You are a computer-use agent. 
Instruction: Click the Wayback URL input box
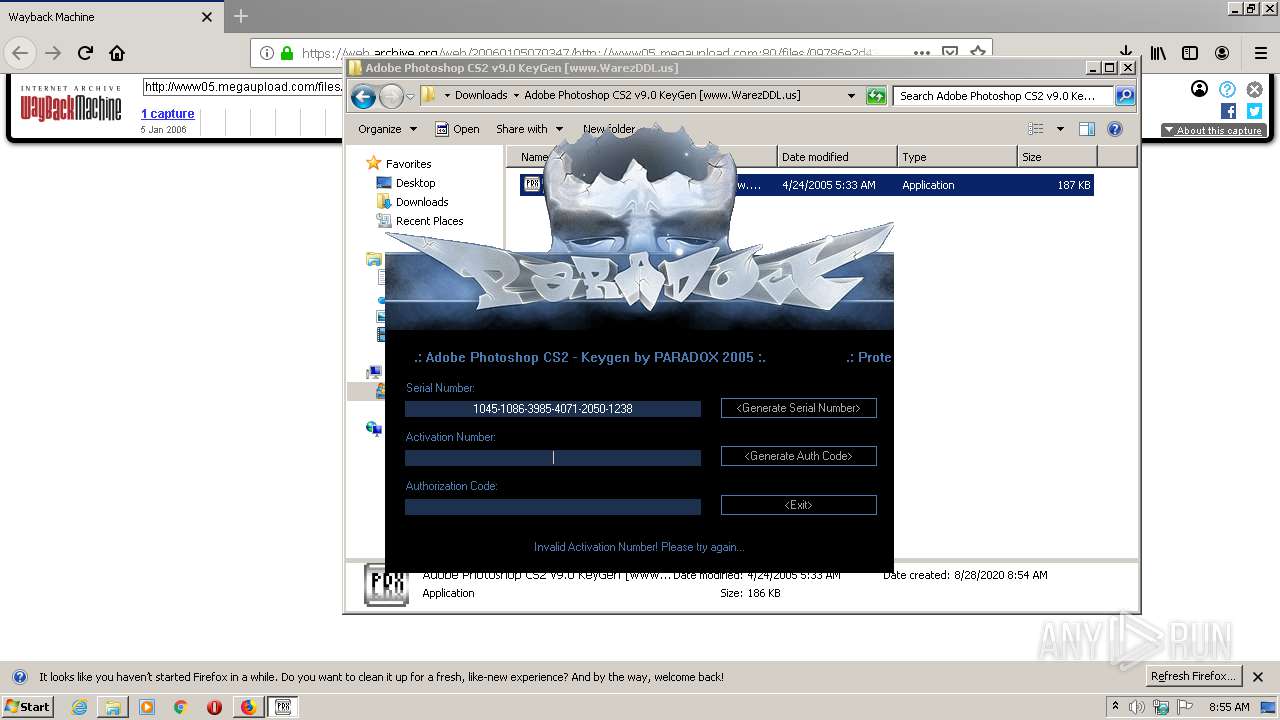243,87
